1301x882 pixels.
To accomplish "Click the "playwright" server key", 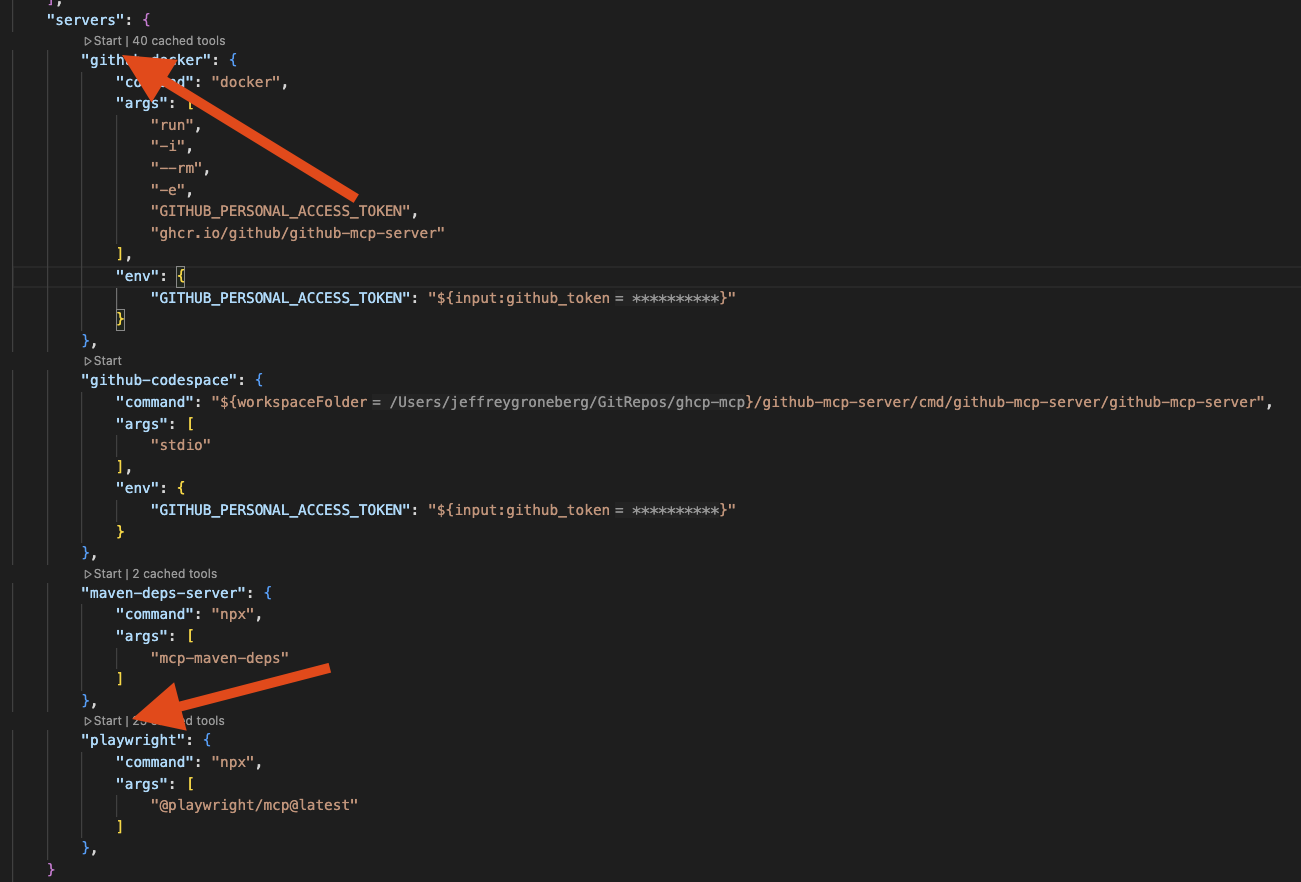I will pos(133,740).
